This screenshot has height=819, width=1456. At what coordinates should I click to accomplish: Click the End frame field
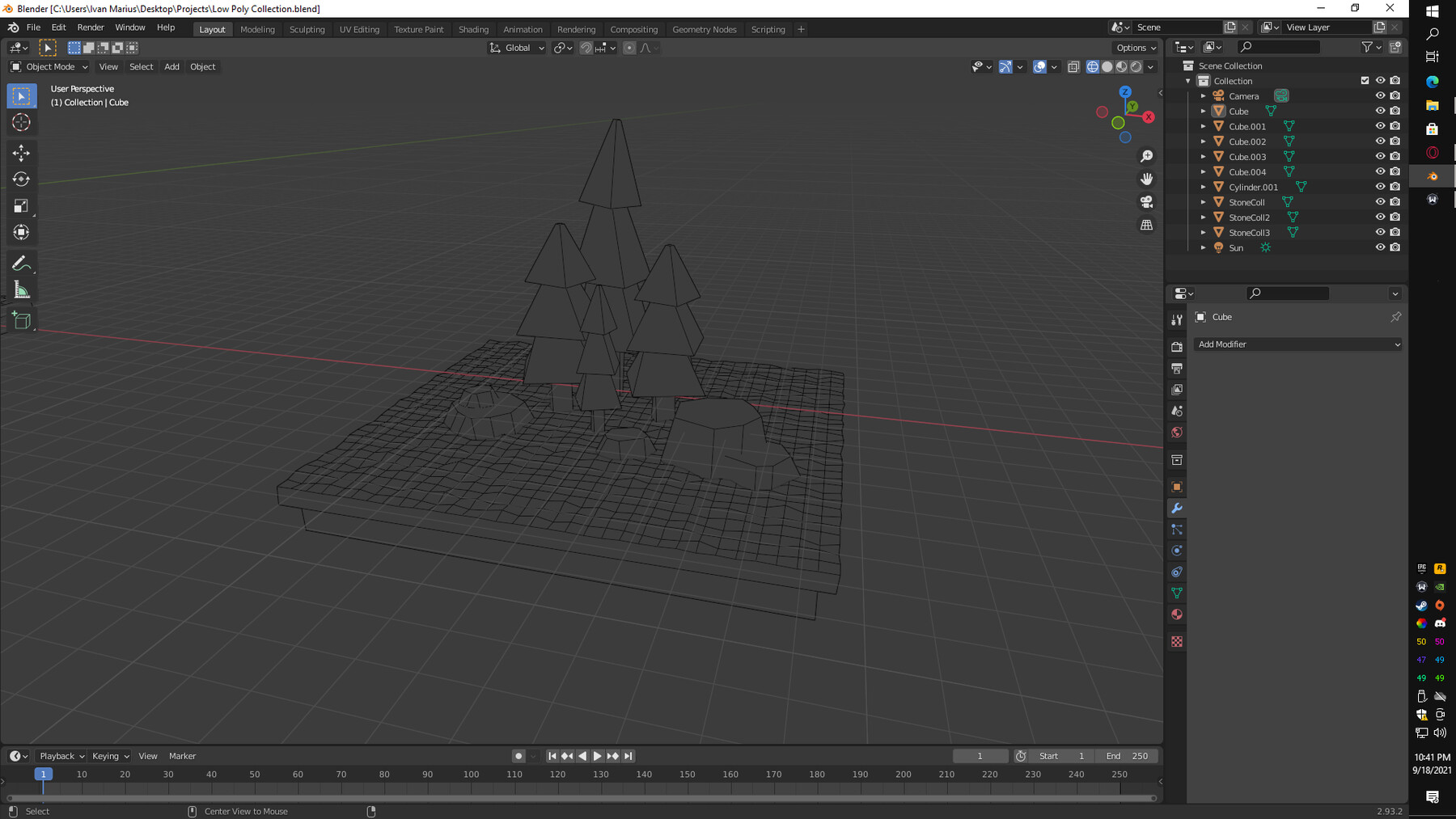pyautogui.click(x=1127, y=756)
